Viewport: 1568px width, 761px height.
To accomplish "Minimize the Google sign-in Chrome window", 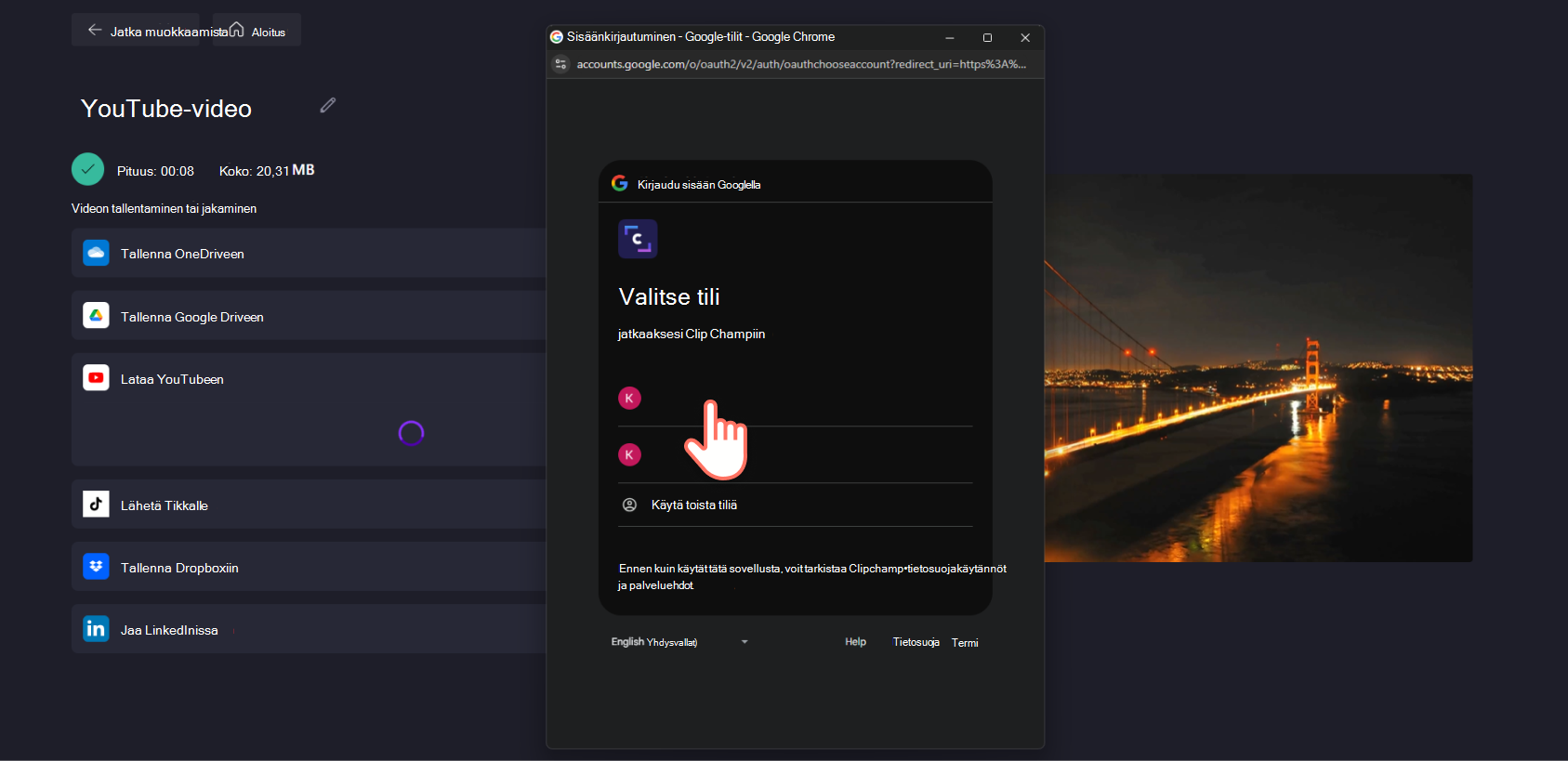I will coord(950,37).
